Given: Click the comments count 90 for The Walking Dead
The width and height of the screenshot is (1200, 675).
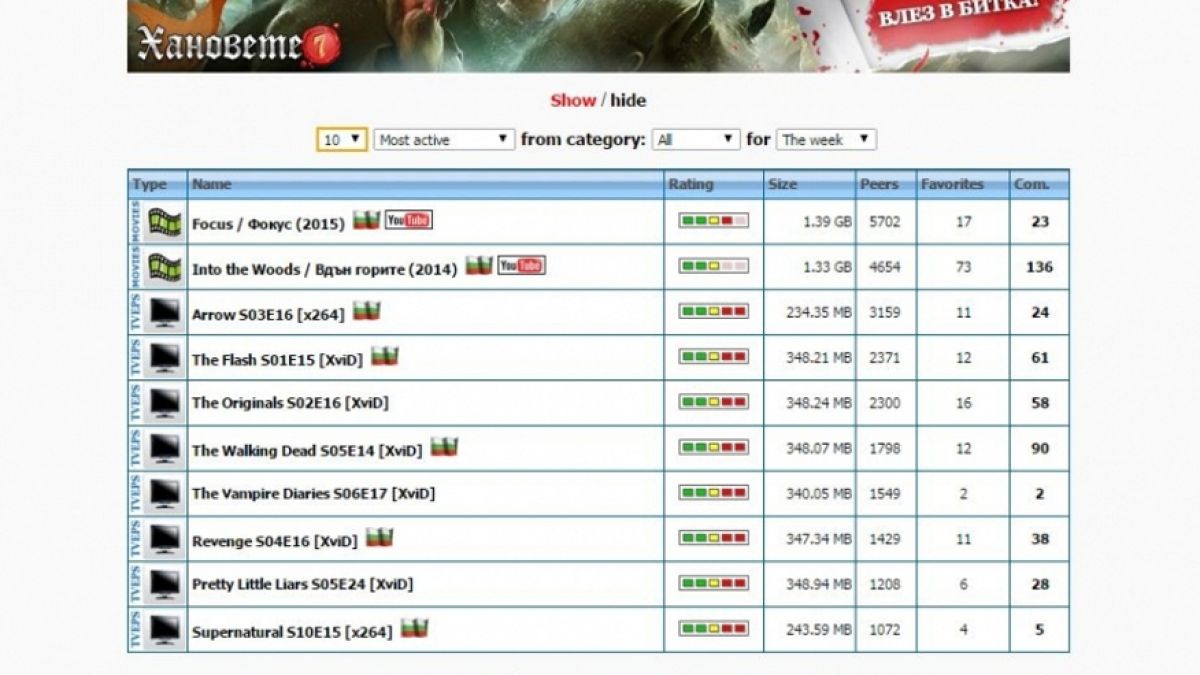Looking at the screenshot, I should [1040, 448].
